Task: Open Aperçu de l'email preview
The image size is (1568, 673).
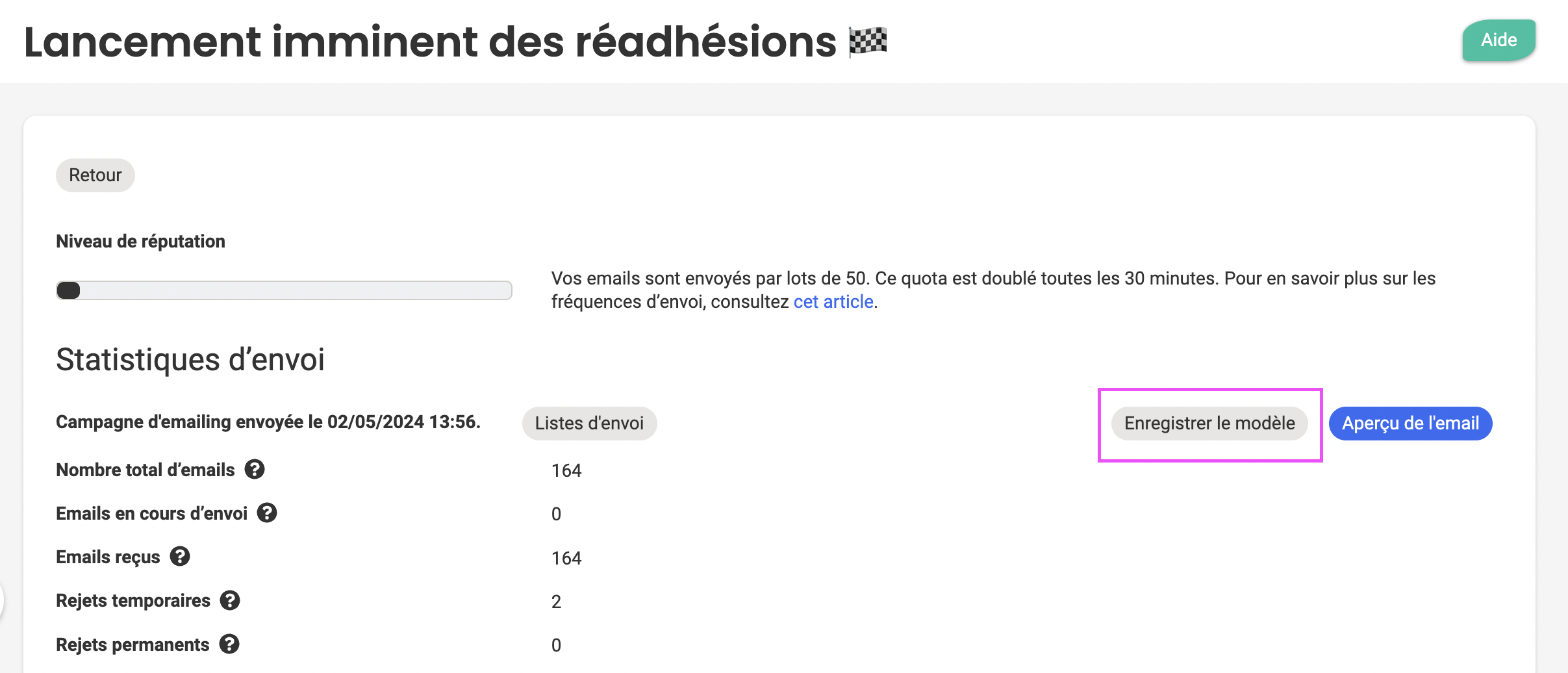Action: 1410,424
